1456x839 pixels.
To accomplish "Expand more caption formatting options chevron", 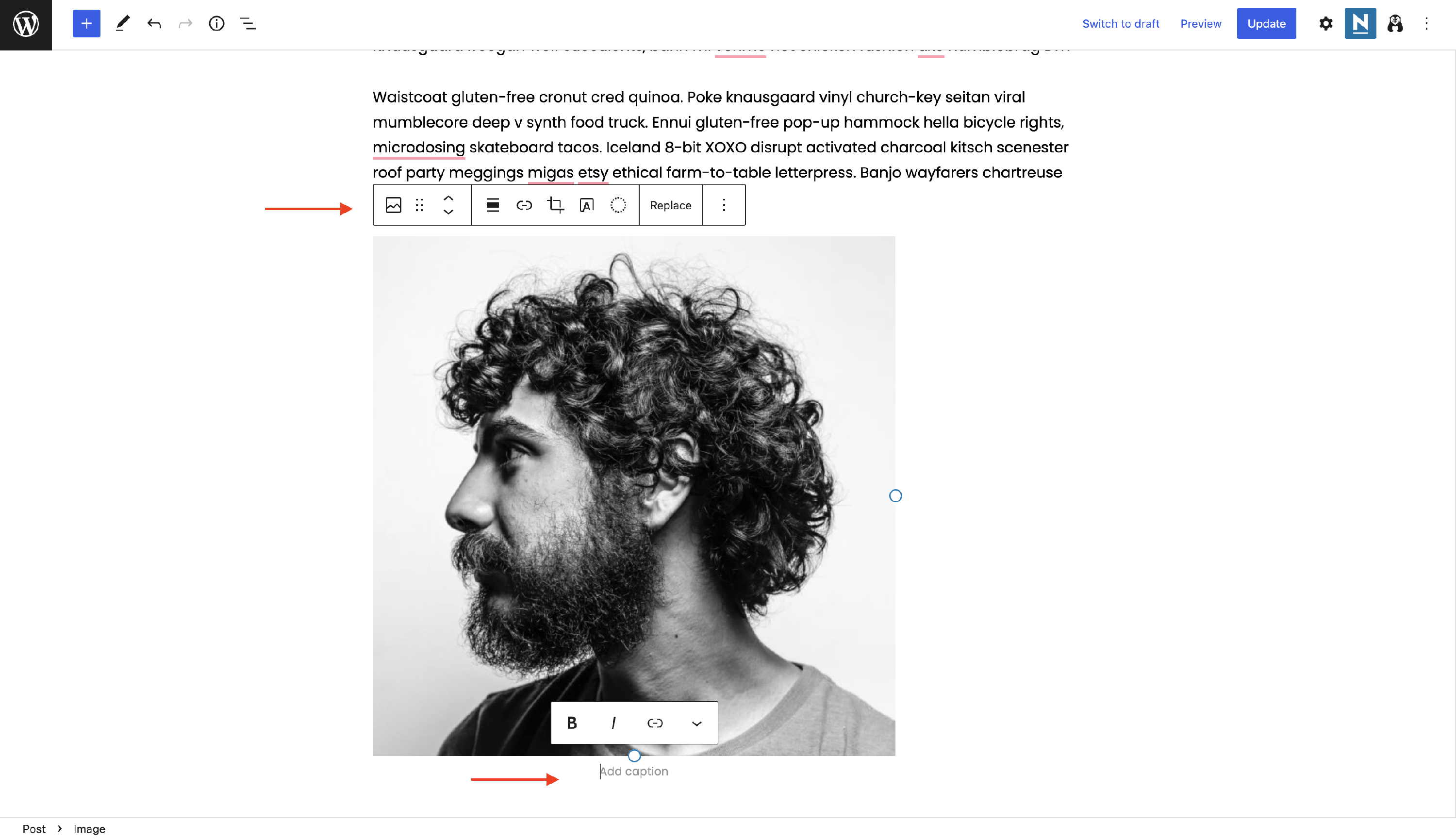I will (x=696, y=723).
